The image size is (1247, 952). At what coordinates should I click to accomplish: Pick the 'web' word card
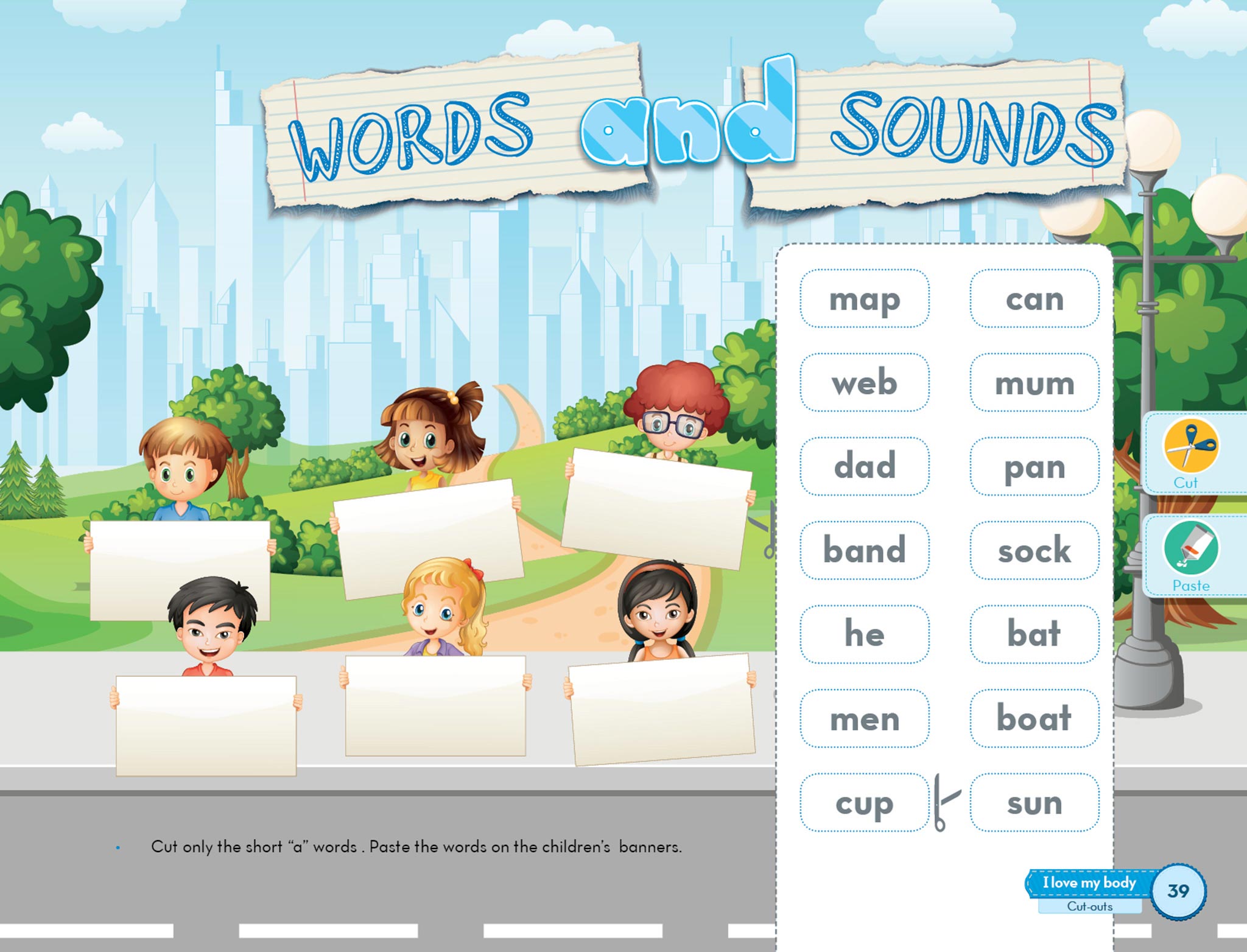[864, 383]
